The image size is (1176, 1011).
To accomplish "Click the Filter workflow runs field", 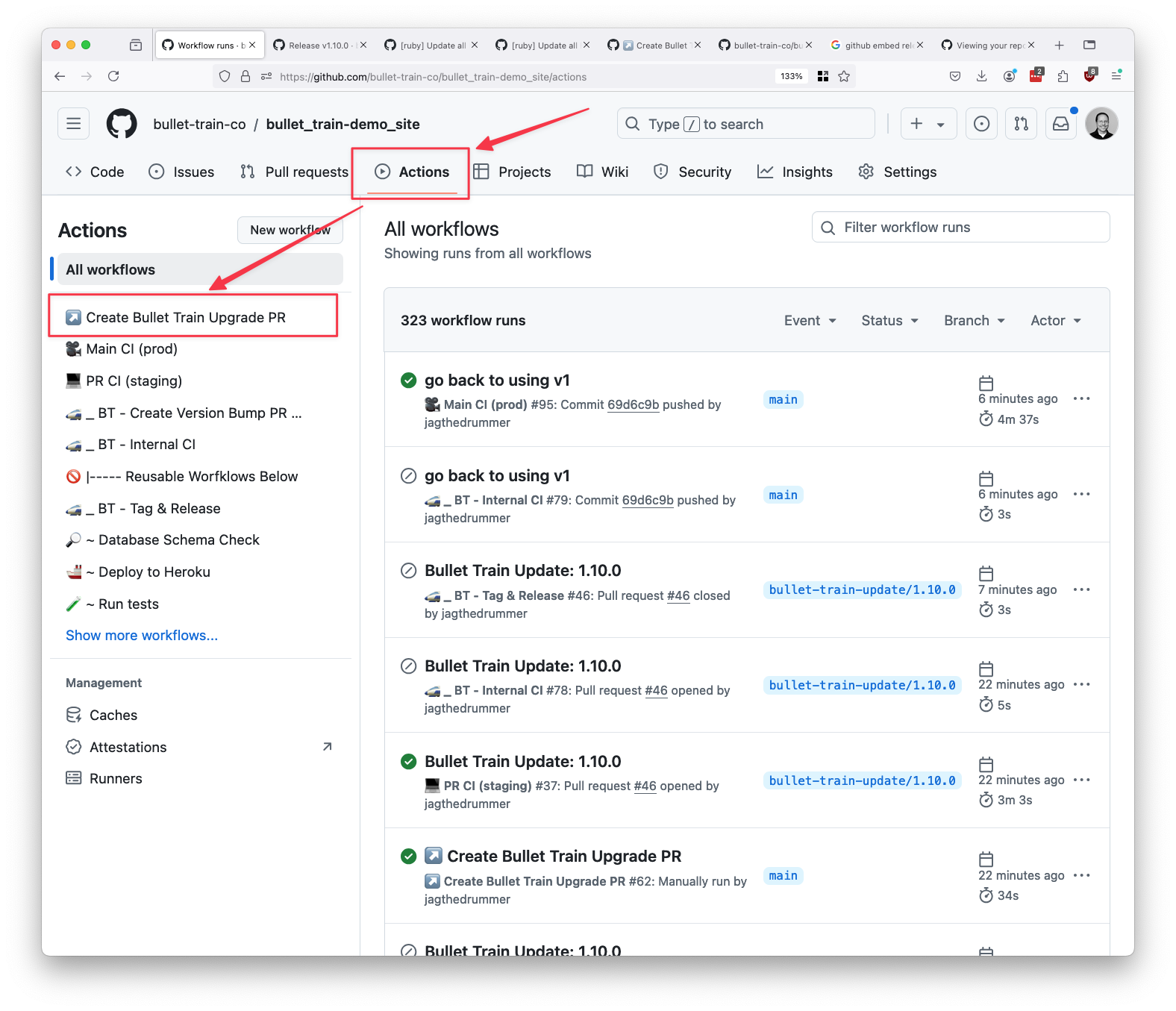I will [x=960, y=227].
